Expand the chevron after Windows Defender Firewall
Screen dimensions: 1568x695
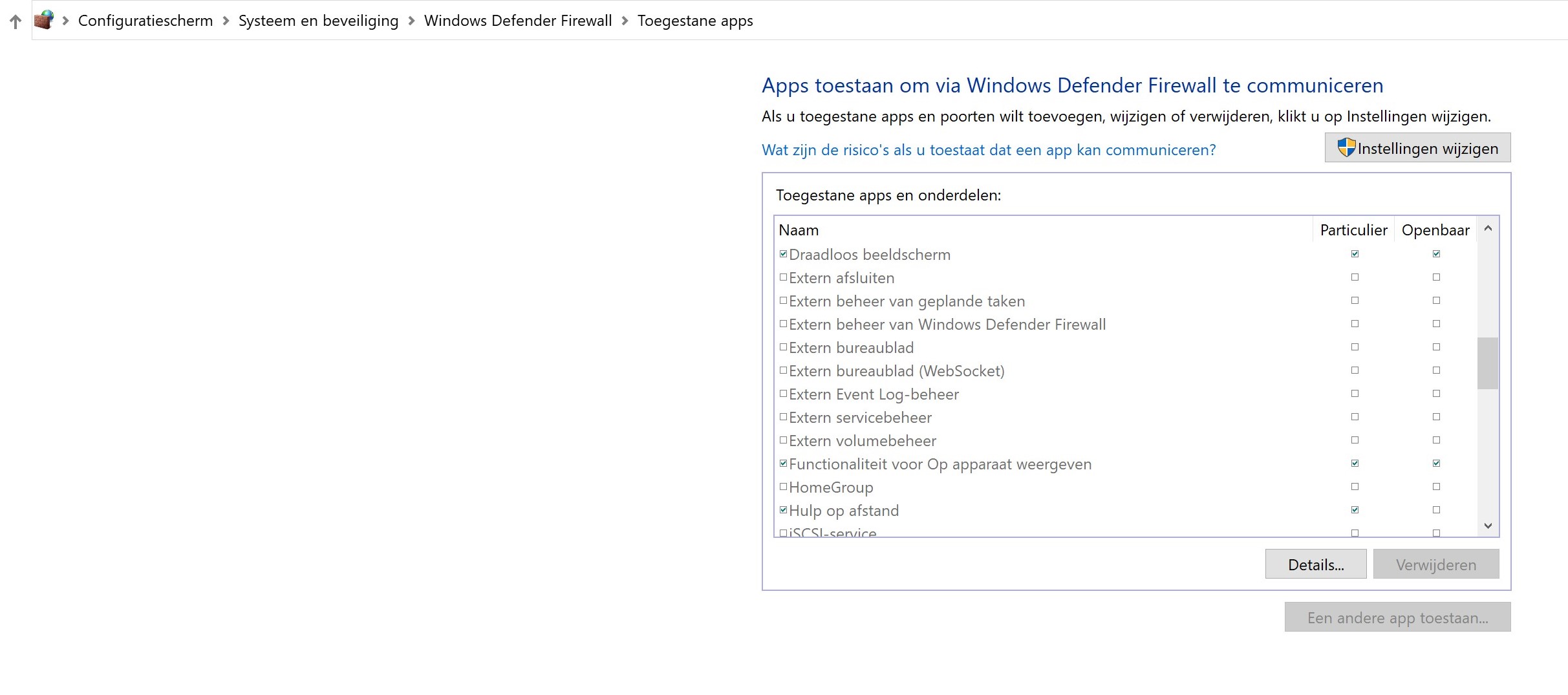click(x=625, y=21)
